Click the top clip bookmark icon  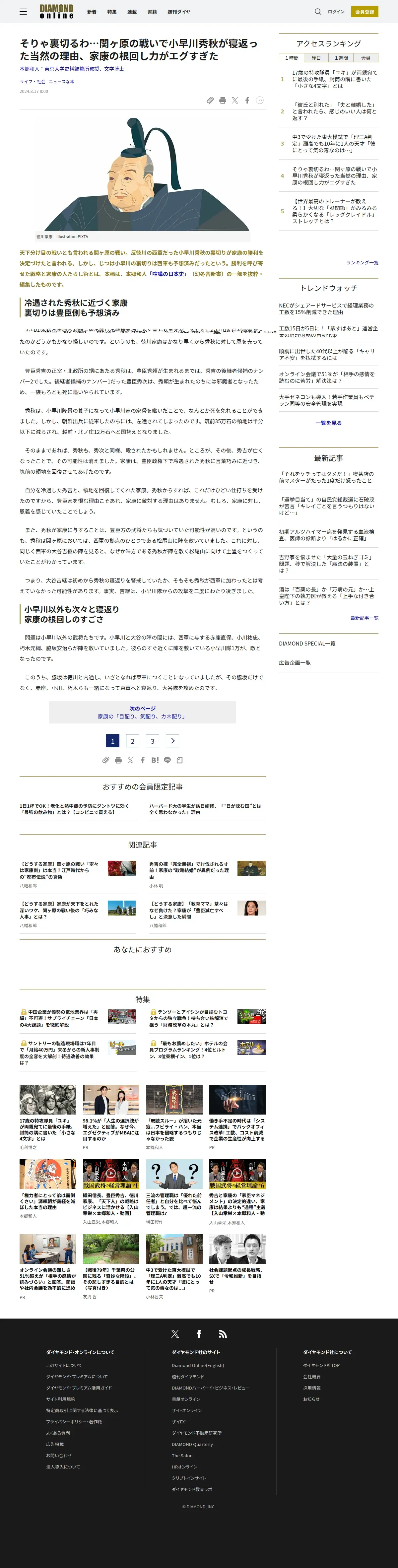[x=210, y=100]
